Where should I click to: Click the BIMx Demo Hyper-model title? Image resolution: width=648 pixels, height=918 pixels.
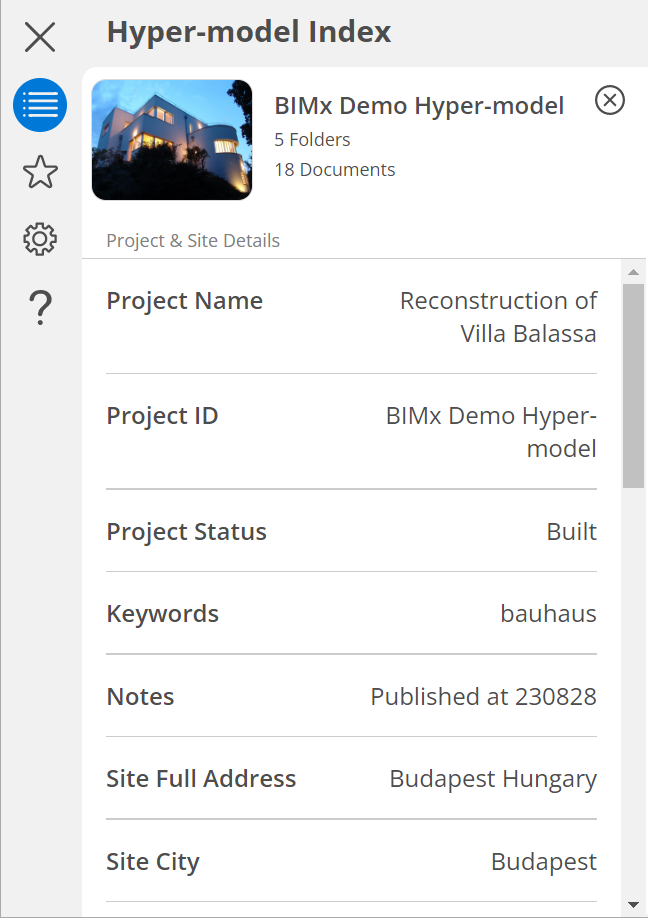(x=419, y=106)
